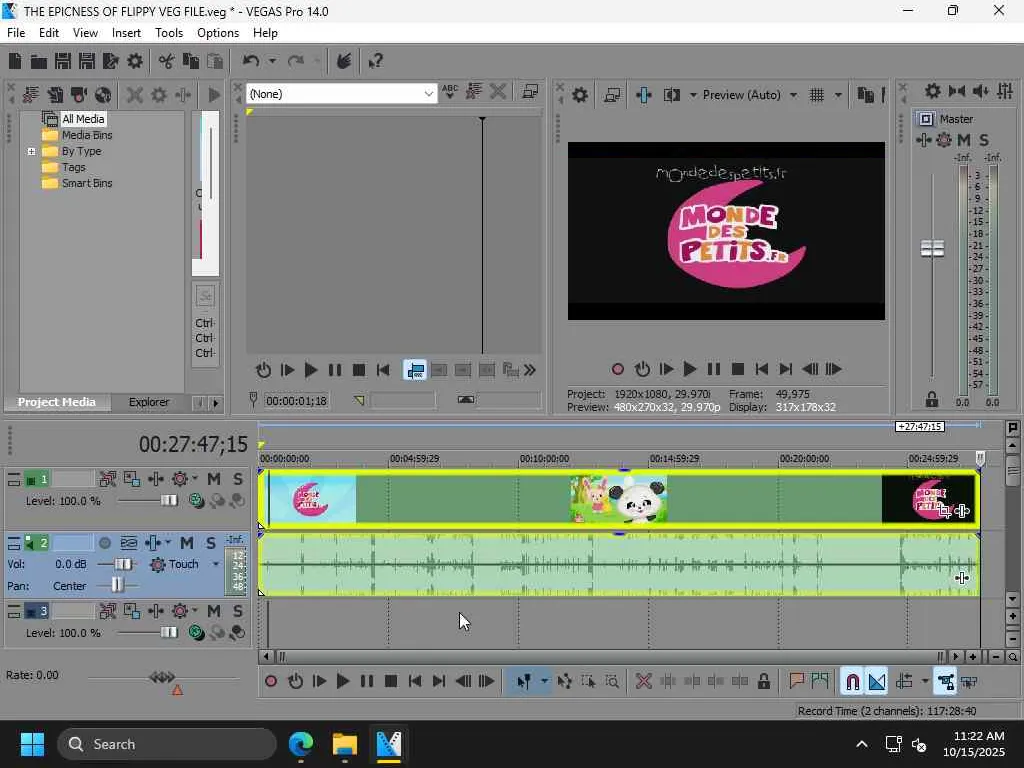Screen dimensions: 1024x768
Task: Open Master bus audio properties gear
Action: click(x=933, y=91)
